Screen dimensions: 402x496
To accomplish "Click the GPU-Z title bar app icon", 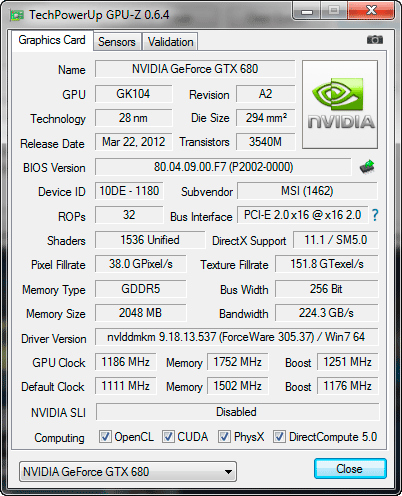I will coord(17,15).
